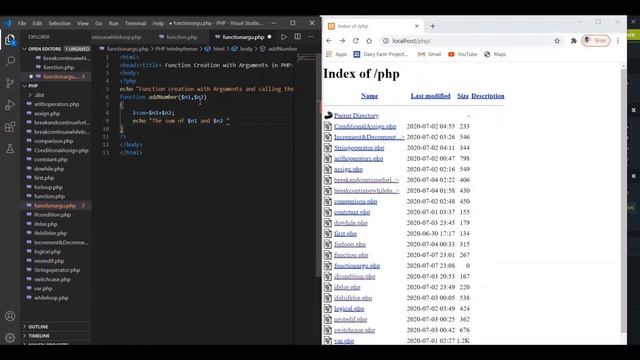
Task: Click the browser page vertical scrollbar
Action: coord(623,200)
